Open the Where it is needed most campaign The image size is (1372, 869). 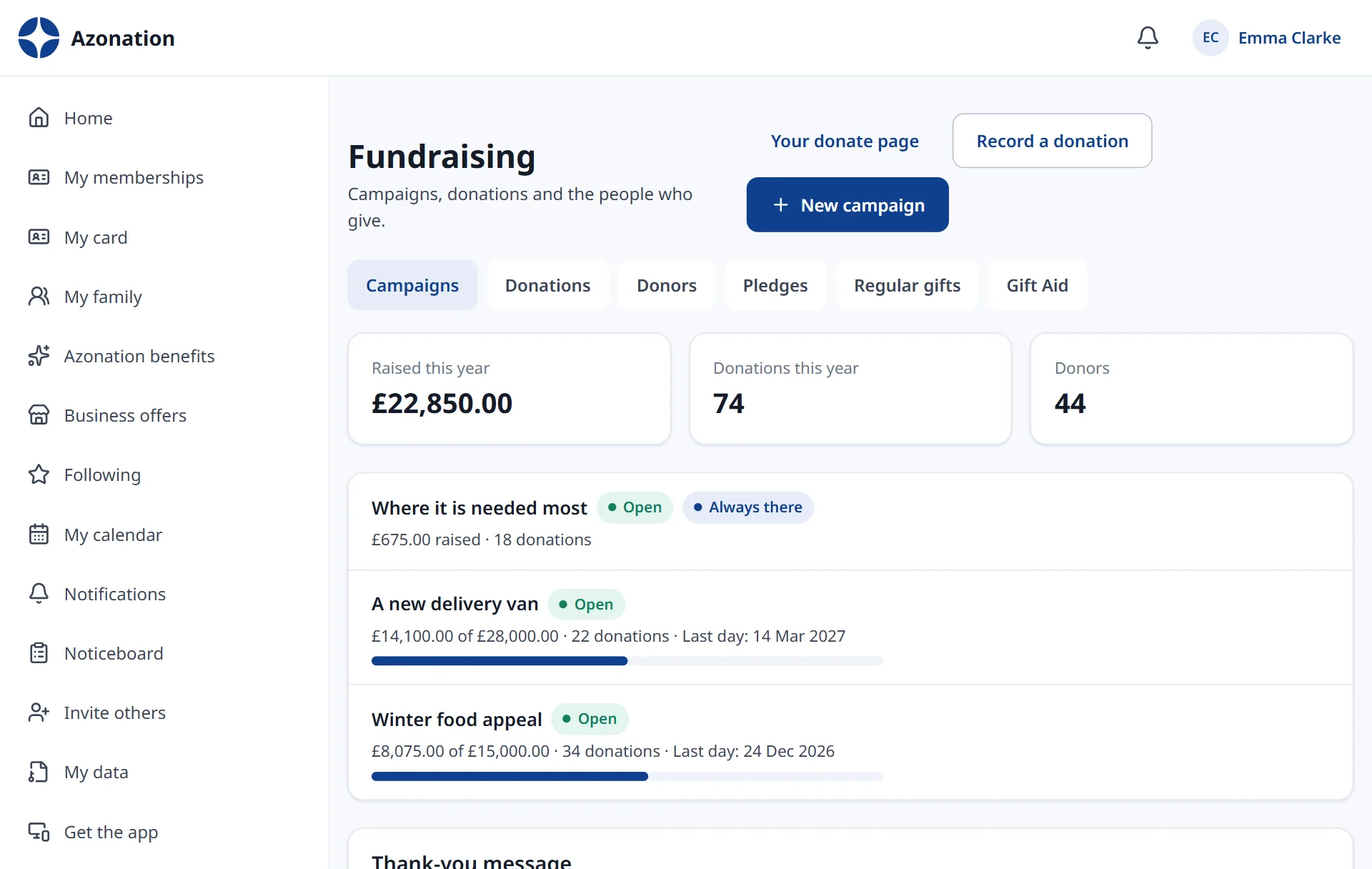pyautogui.click(x=479, y=507)
